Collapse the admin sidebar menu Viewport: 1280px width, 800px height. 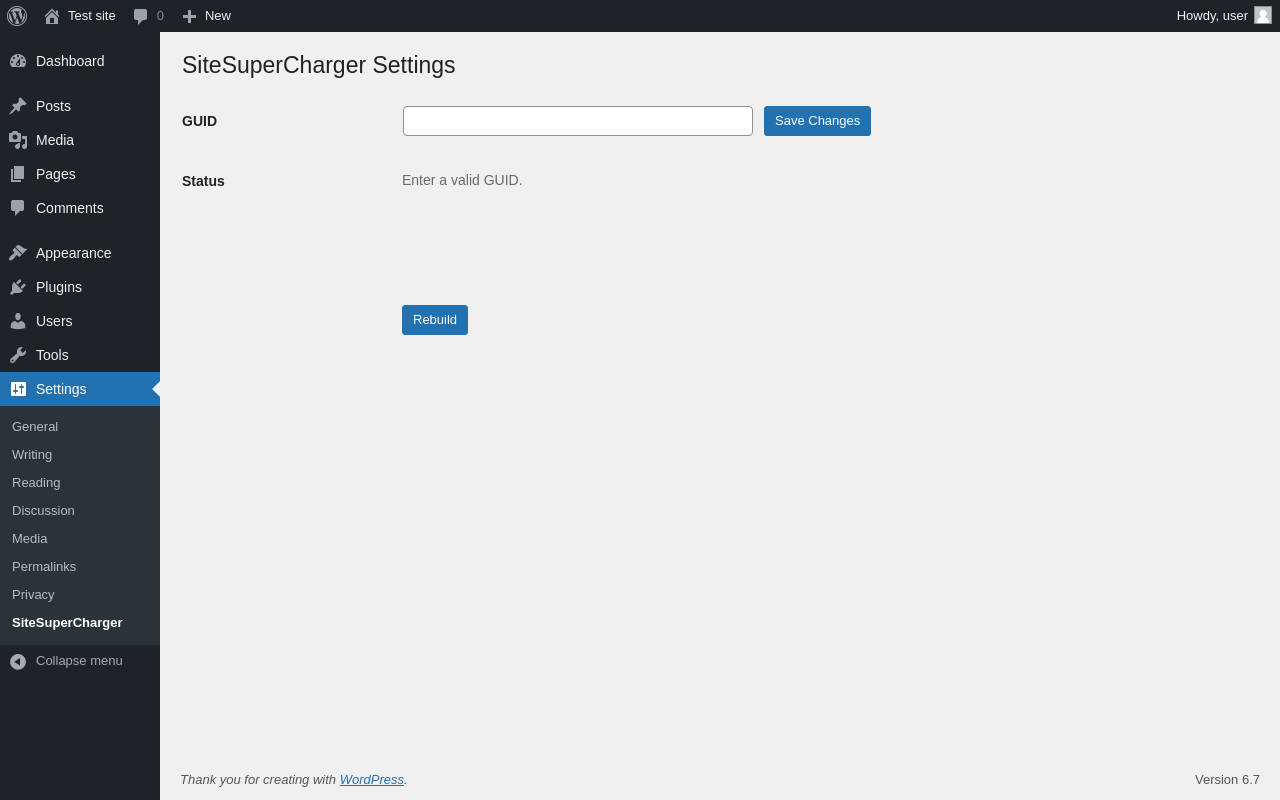[x=80, y=661]
